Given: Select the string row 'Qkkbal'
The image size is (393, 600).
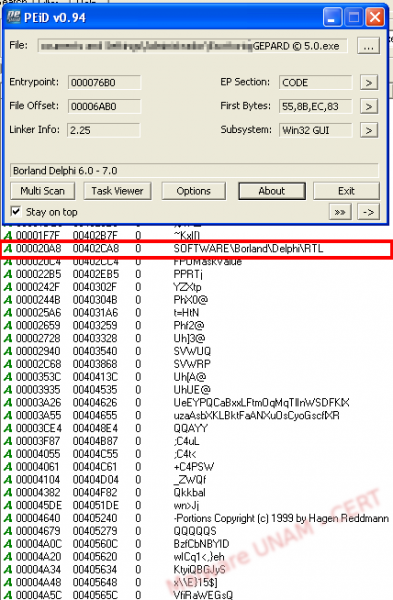Looking at the screenshot, I should (189, 492).
